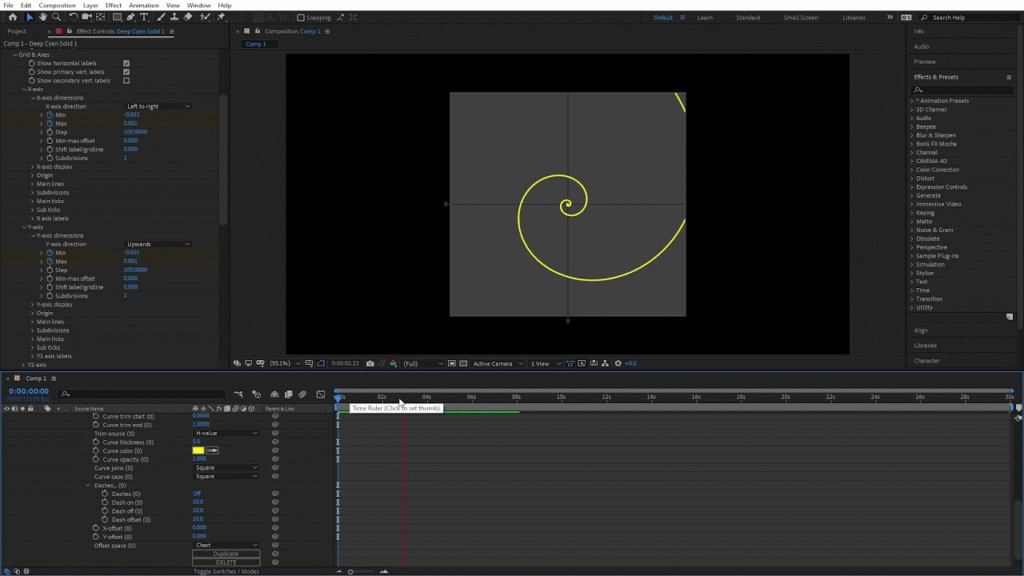
Task: Click the Curve color eyedropper icon
Action: [x=212, y=451]
